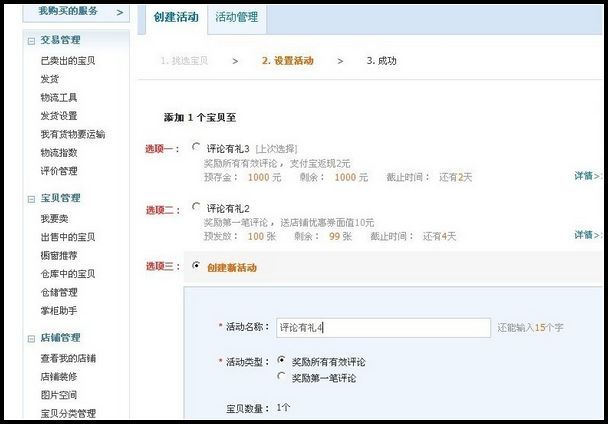Screen dimensions: 608x424
Task: Collapse the 宝贝管理 section icon
Action: 31,198
